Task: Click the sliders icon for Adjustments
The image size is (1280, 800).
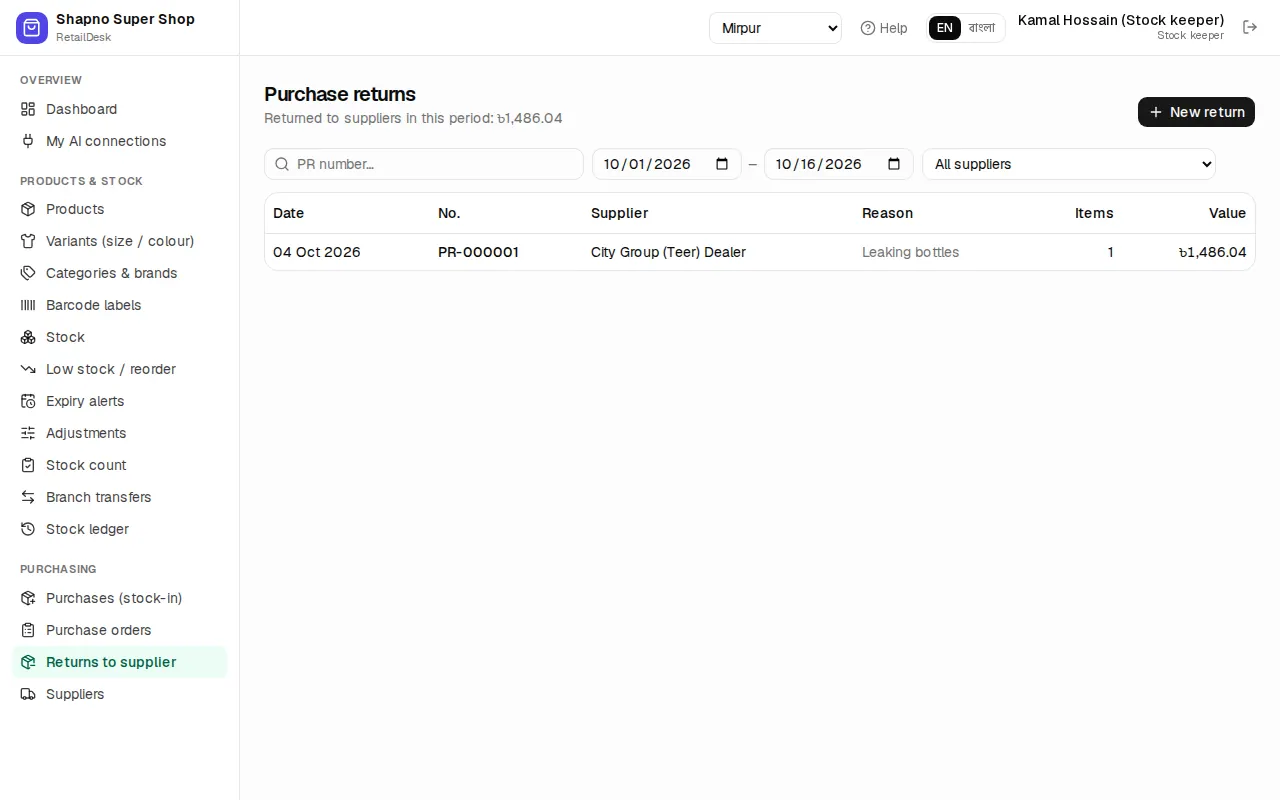Action: pyautogui.click(x=28, y=433)
